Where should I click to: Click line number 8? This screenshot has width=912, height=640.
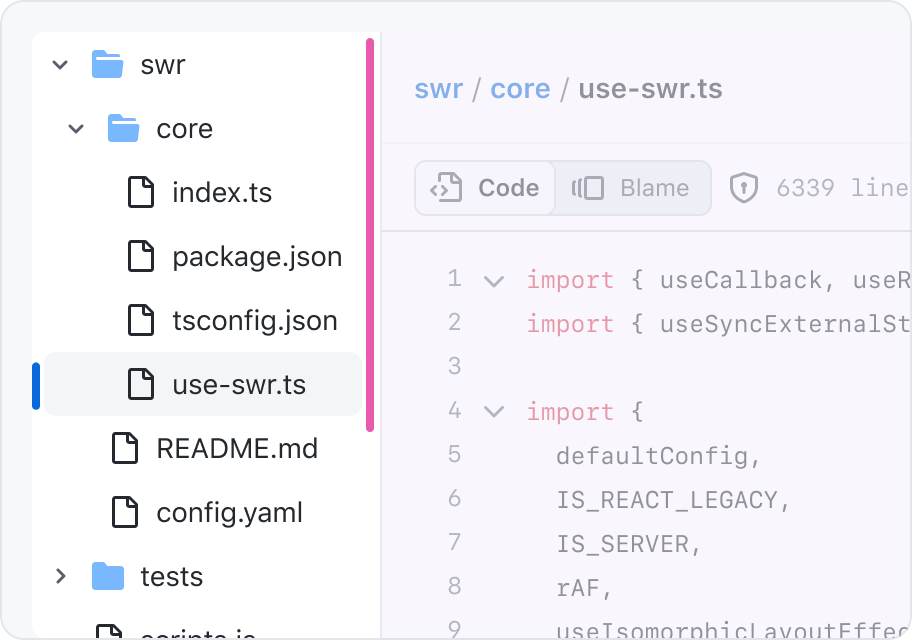pyautogui.click(x=455, y=586)
